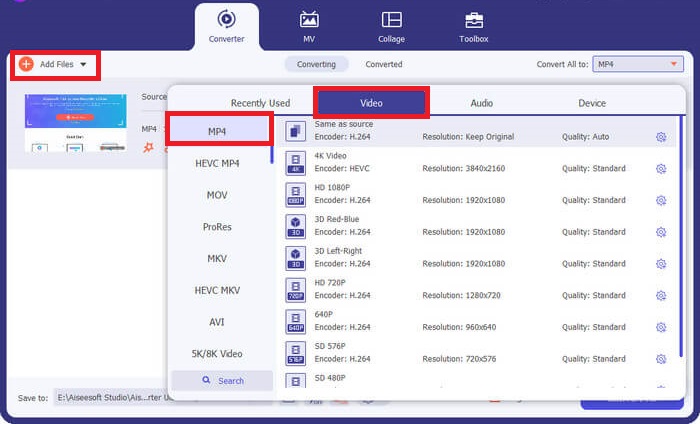700x424 pixels.
Task: Click the 4K Video preset icon
Action: click(x=296, y=163)
